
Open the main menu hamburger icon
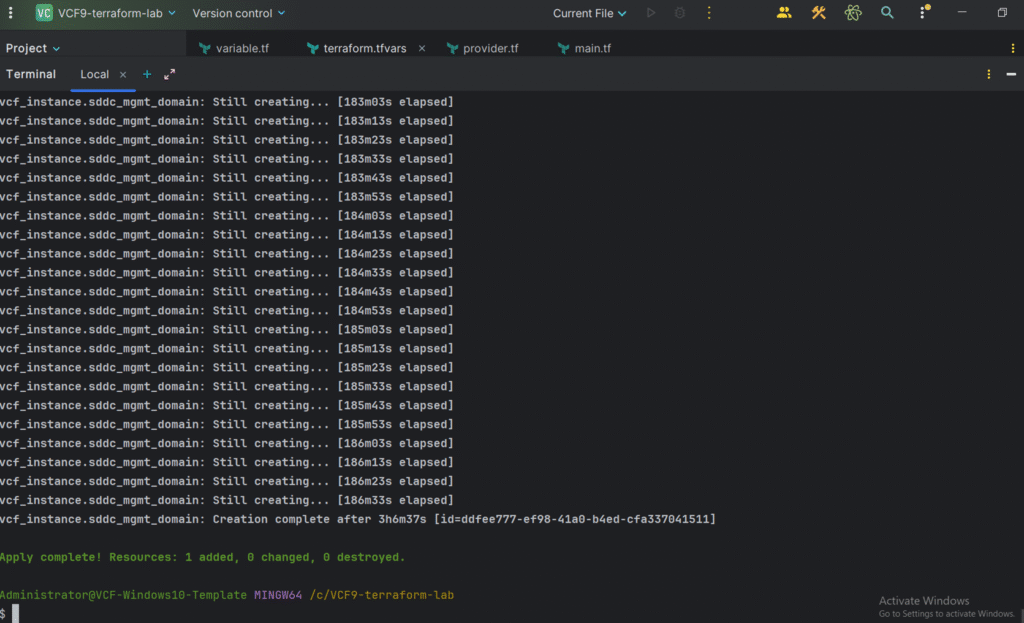pyautogui.click(x=11, y=13)
